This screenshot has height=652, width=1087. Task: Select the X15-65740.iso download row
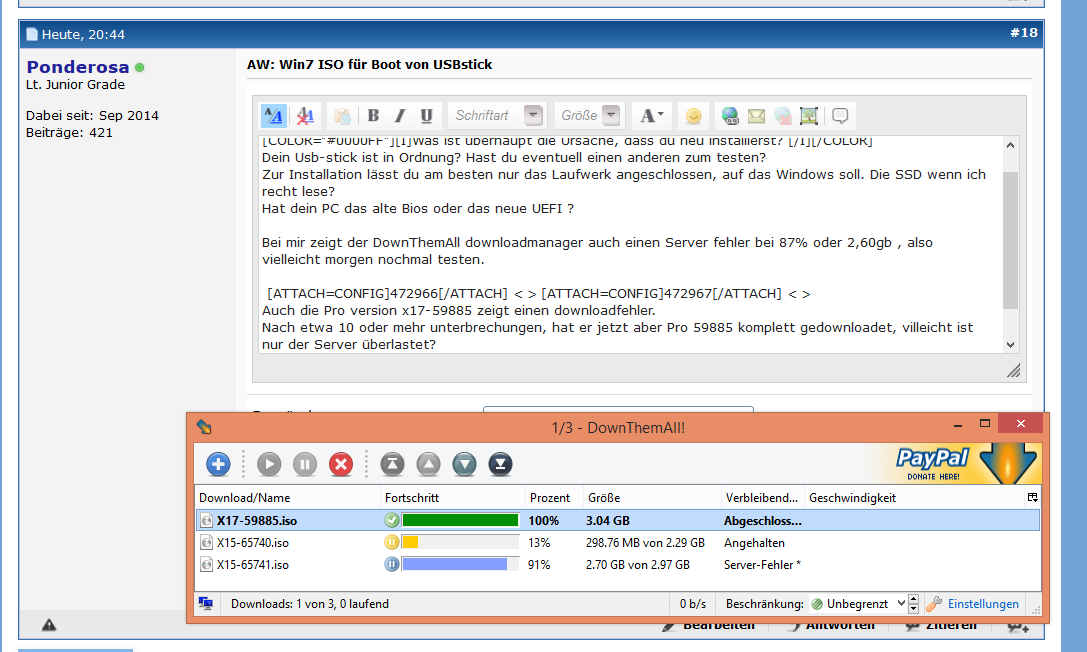click(x=618, y=543)
